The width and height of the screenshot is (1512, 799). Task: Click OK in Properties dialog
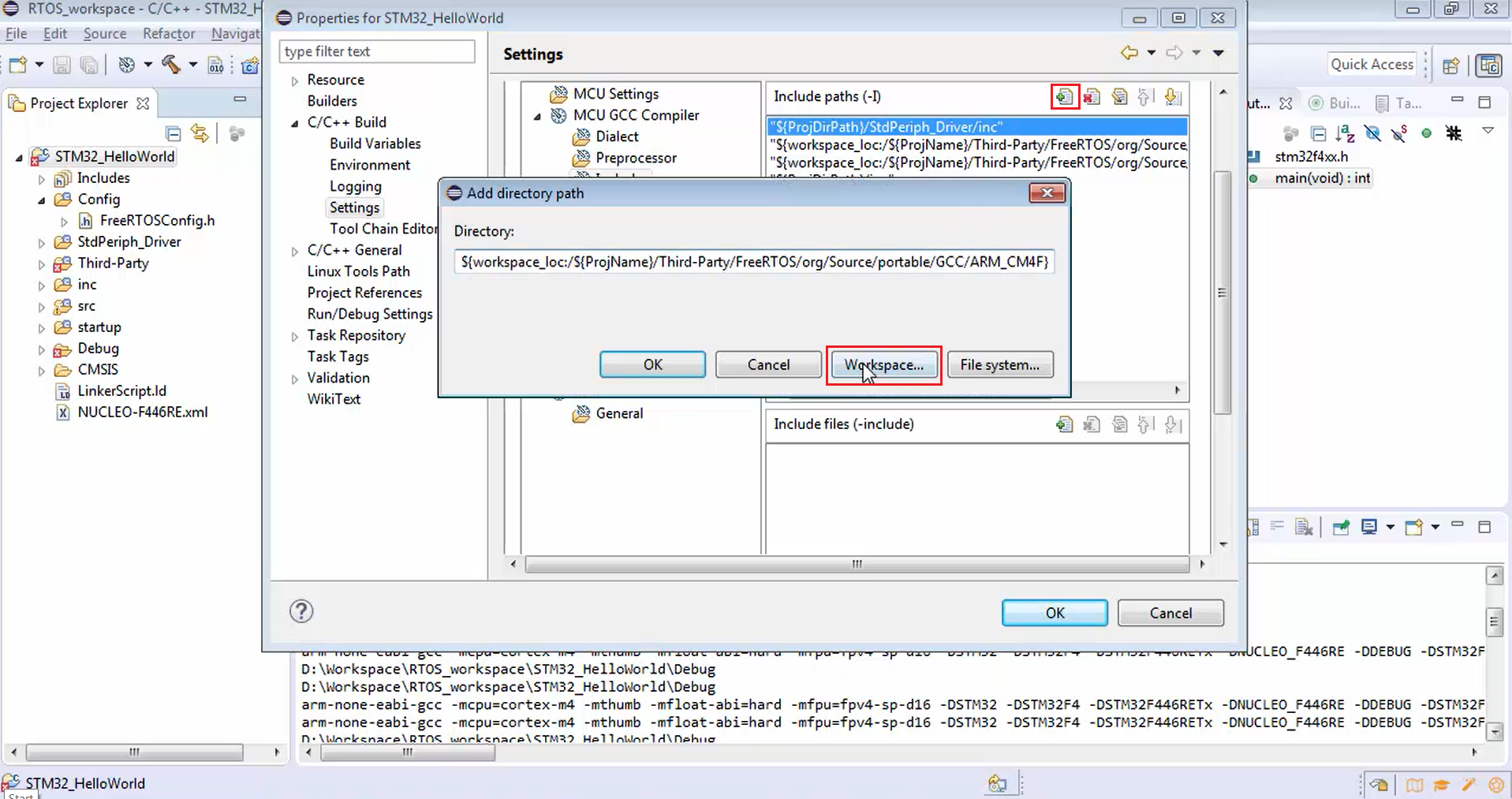pyautogui.click(x=1055, y=613)
